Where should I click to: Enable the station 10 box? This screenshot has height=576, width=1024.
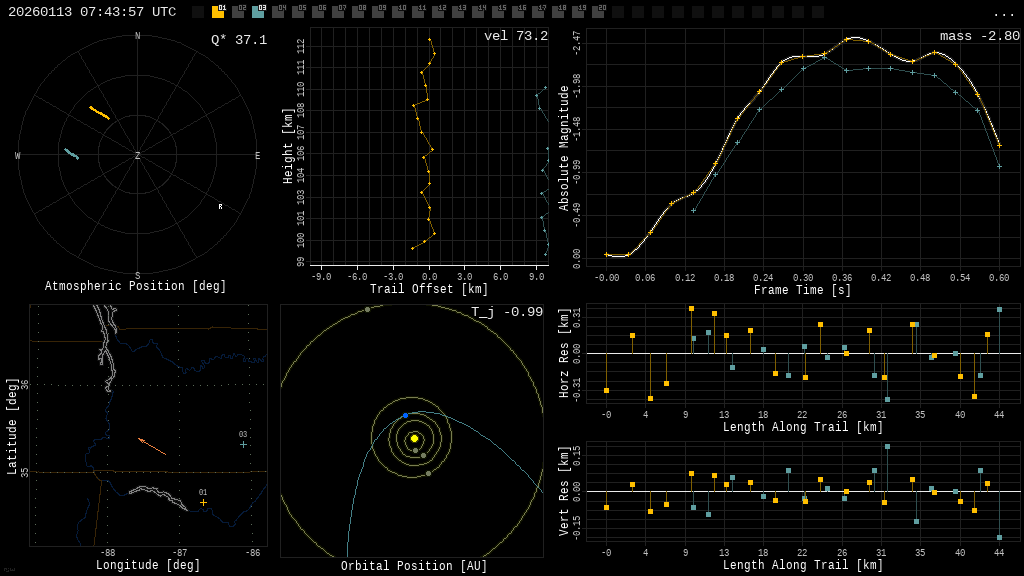[398, 12]
